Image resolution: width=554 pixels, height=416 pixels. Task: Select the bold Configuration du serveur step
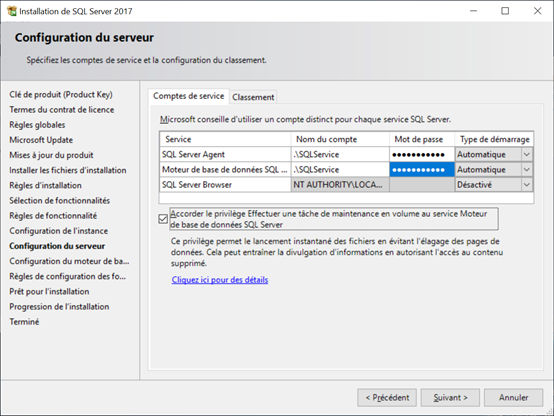click(x=57, y=246)
